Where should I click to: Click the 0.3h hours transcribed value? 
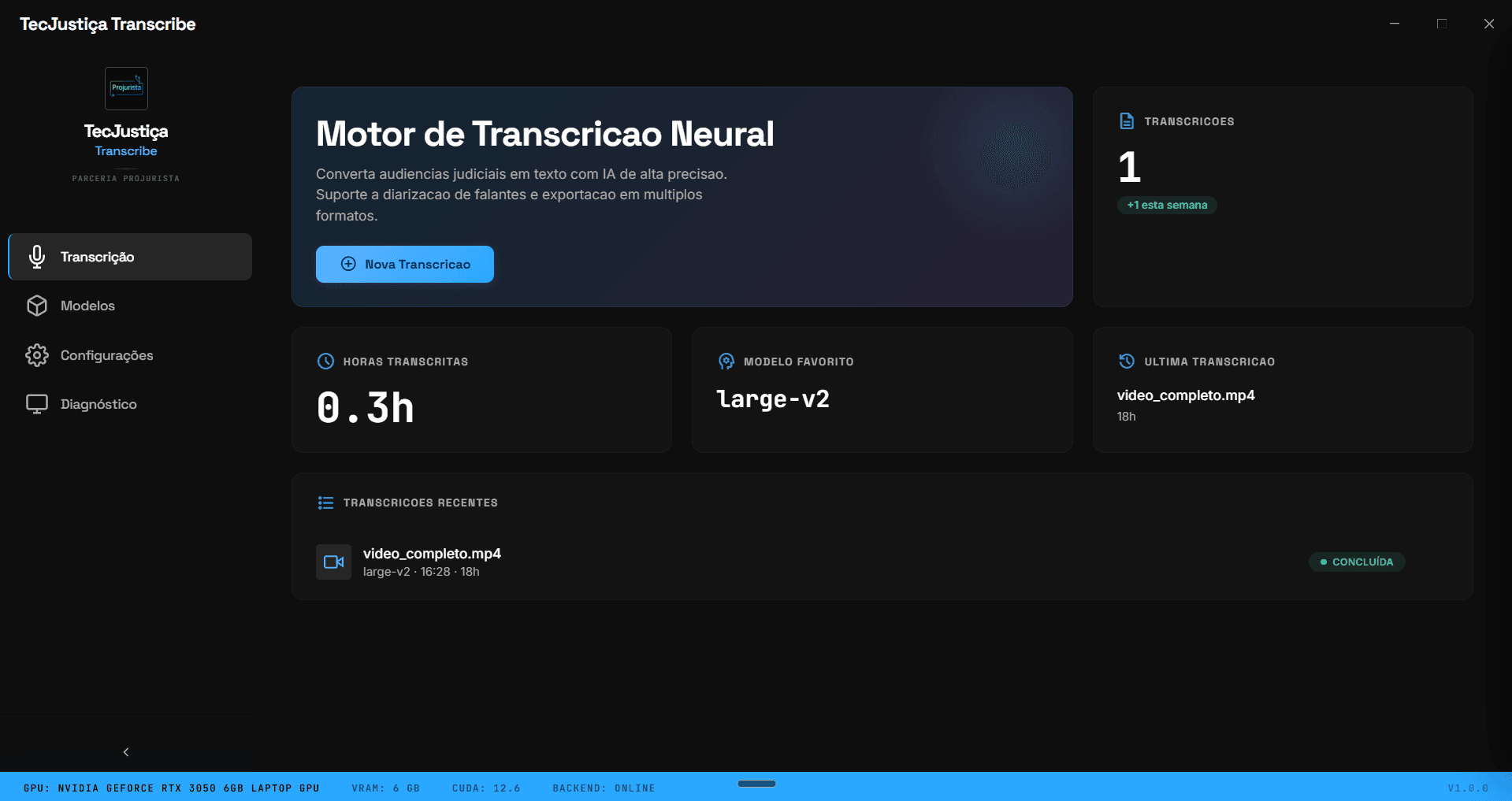click(x=365, y=408)
